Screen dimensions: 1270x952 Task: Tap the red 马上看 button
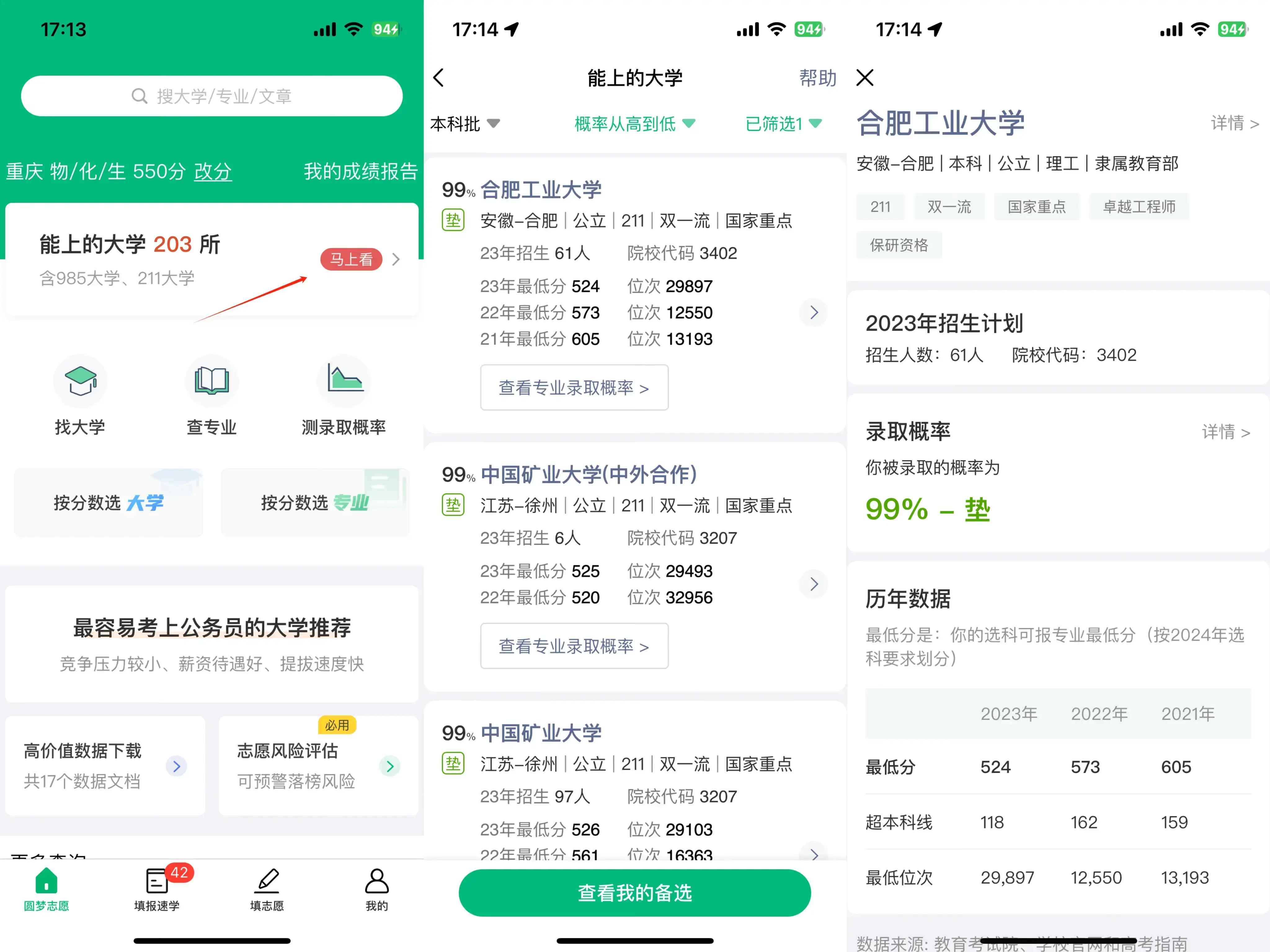[351, 259]
